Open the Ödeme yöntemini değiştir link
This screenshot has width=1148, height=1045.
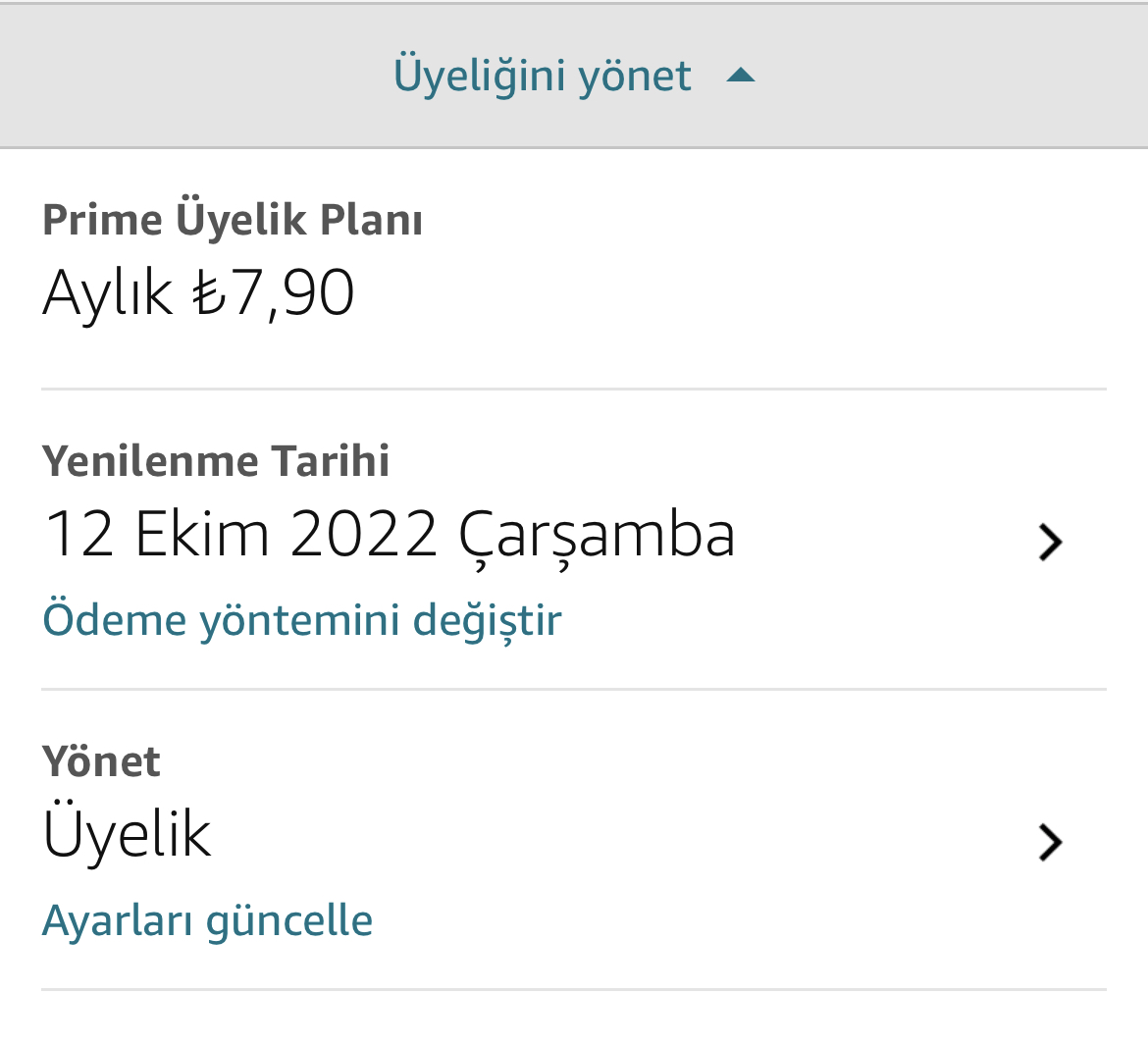[302, 620]
